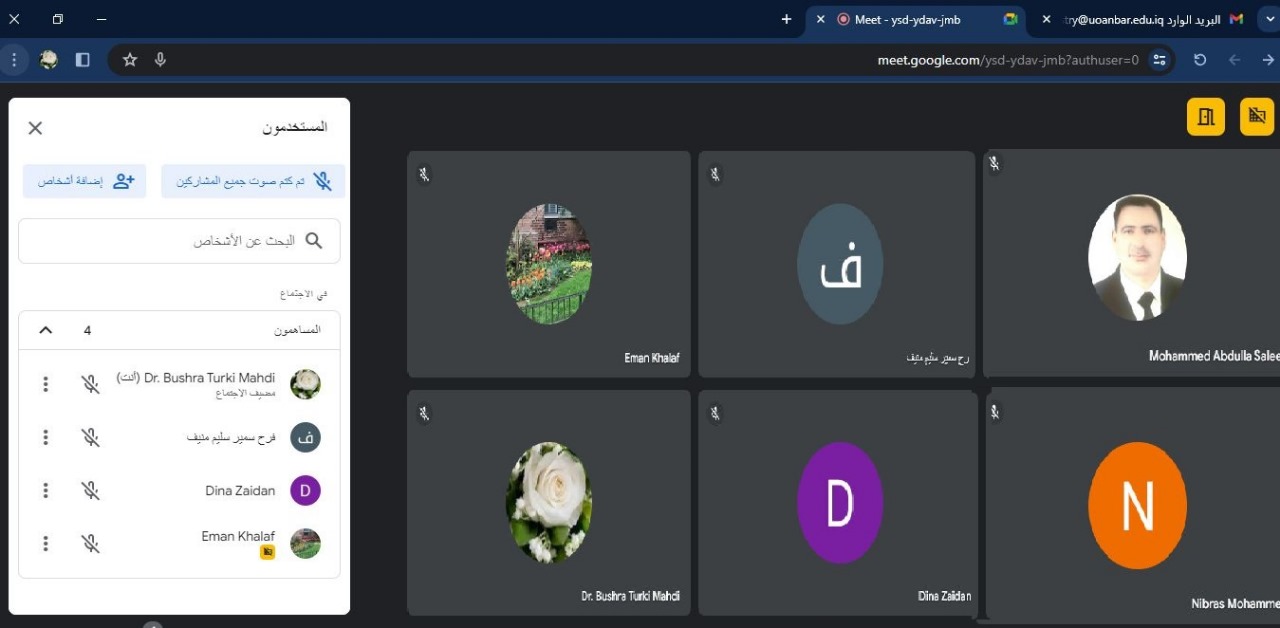Toggle microphone for Eman Khalaf row
1280x628 pixels.
pos(91,543)
